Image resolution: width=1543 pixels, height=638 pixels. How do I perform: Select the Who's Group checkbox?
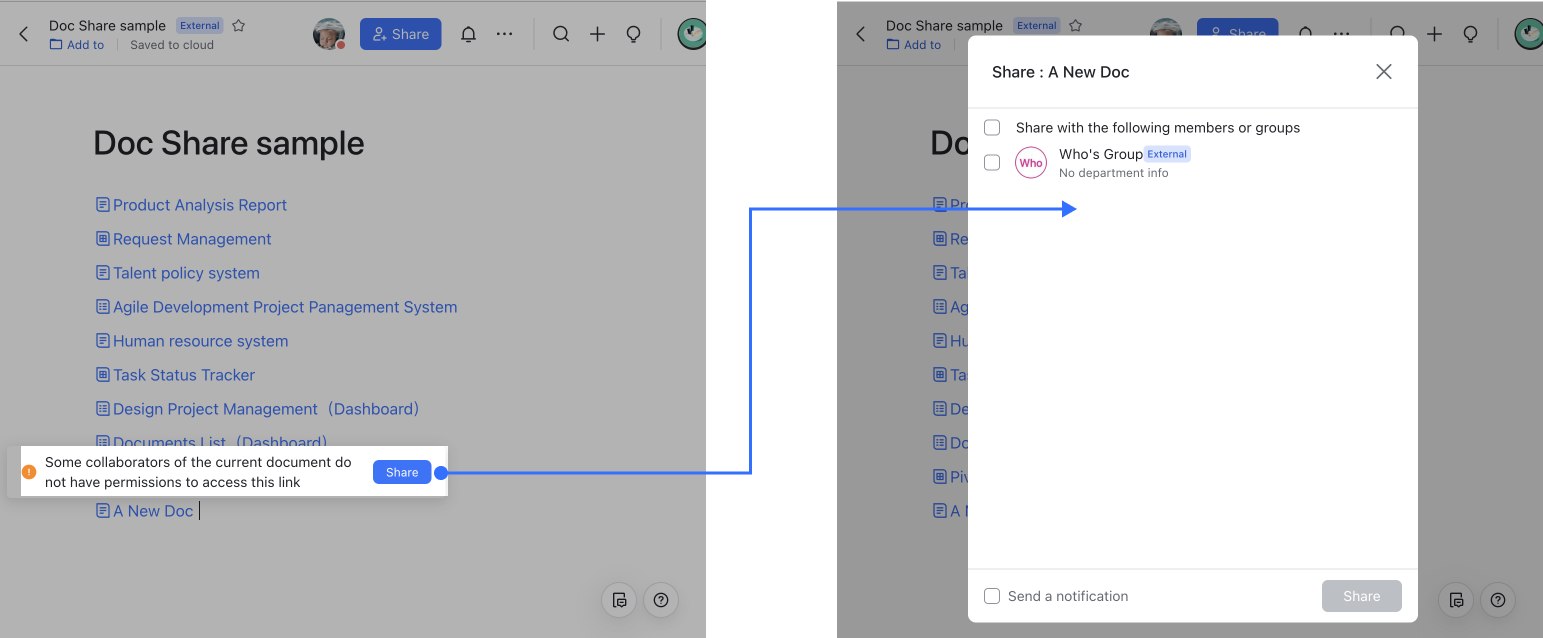(x=991, y=162)
